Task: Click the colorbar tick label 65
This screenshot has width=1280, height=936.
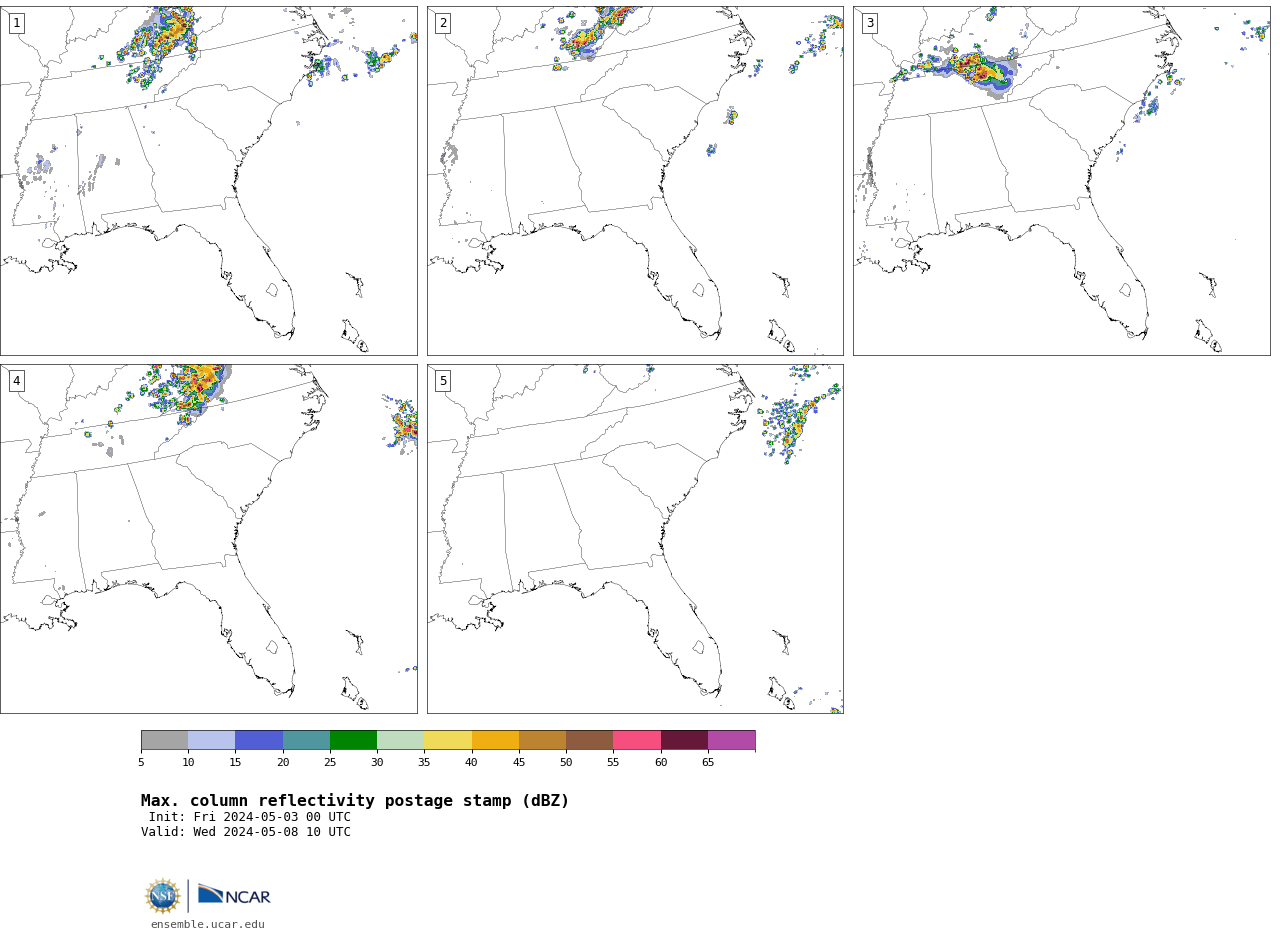Action: [708, 763]
